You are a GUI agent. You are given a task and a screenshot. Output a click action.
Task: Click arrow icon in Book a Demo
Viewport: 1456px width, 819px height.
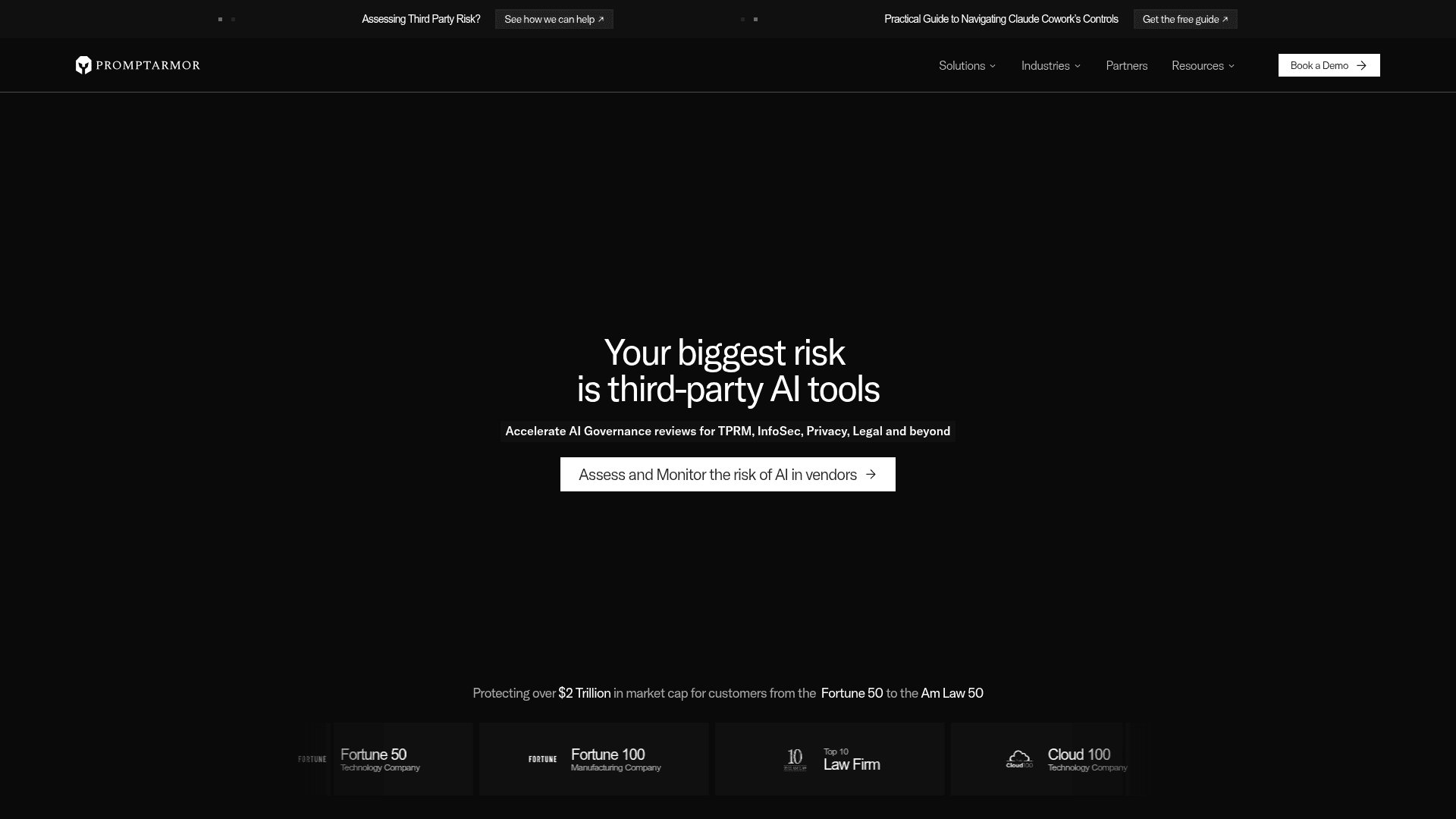1362,65
